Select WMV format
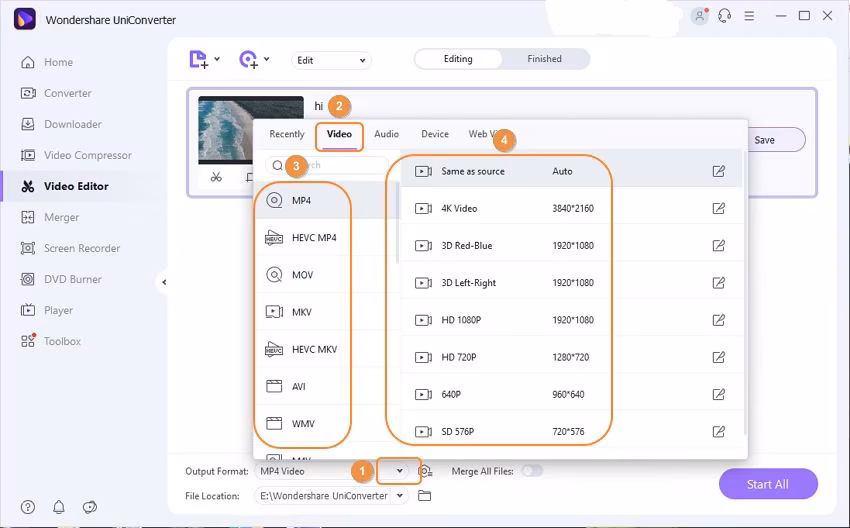Viewport: 850px width, 528px height. tap(325, 423)
